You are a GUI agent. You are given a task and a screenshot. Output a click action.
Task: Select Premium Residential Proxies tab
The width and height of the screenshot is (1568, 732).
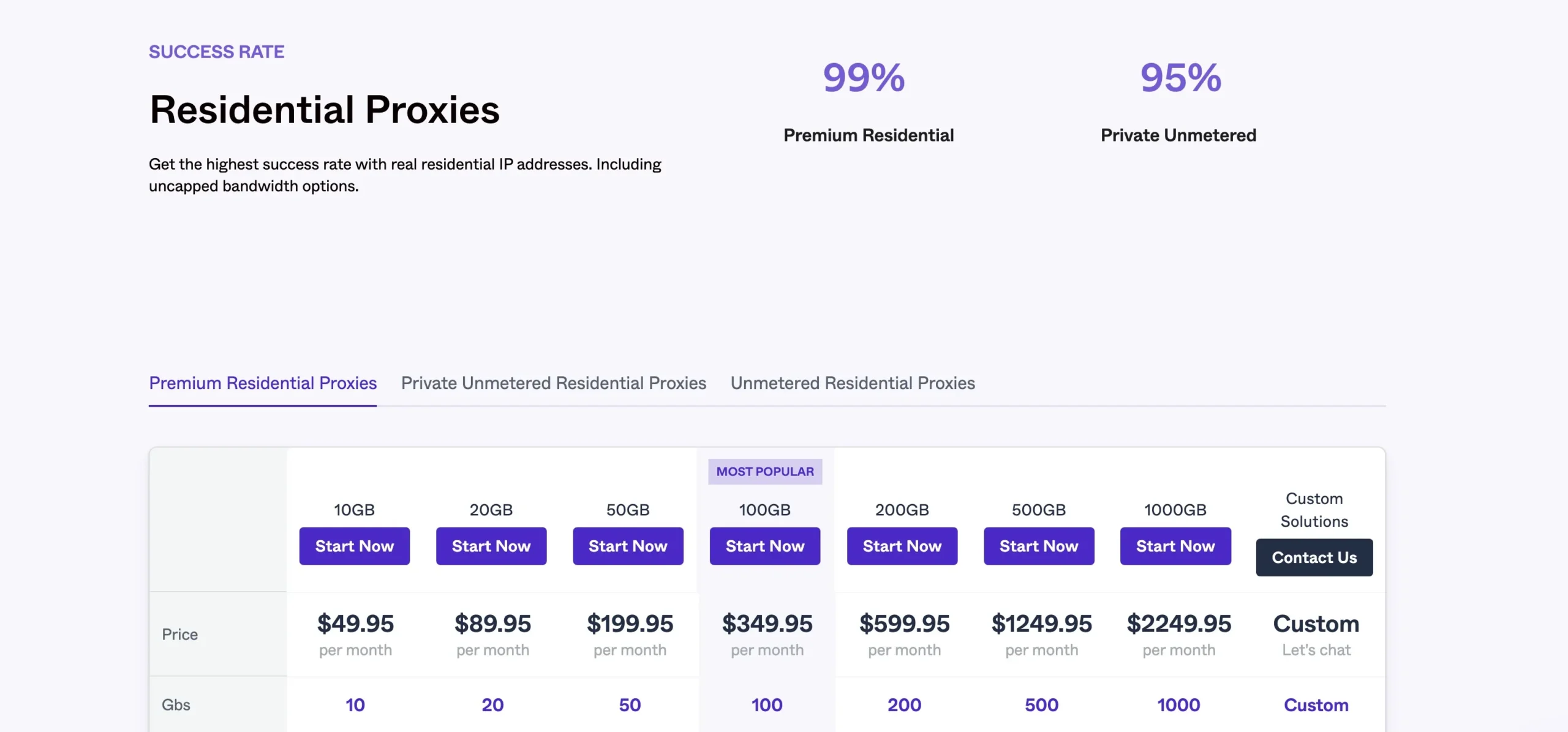tap(263, 383)
